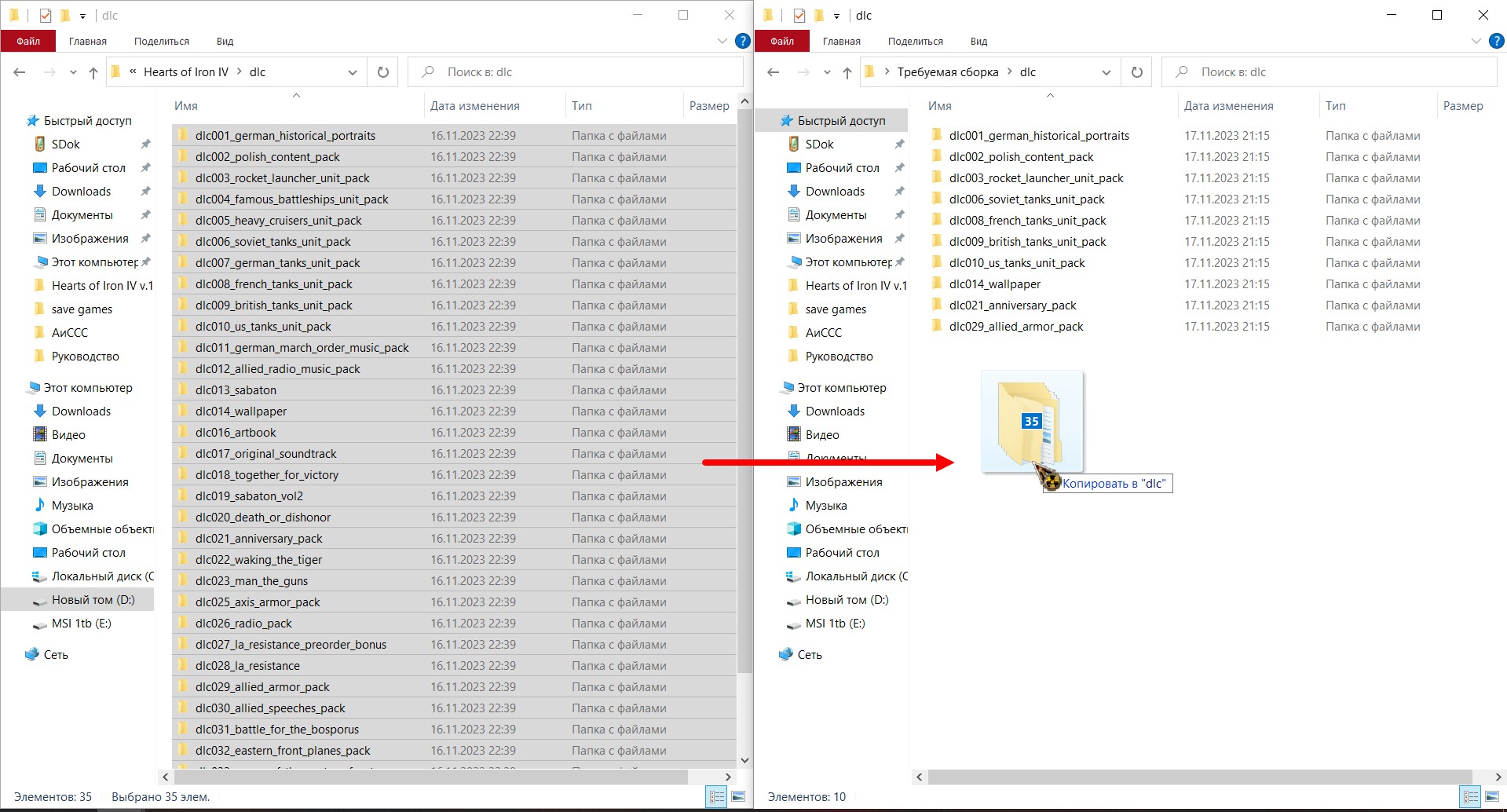Switch right window to details view icon
This screenshot has width=1507, height=812.
[x=1471, y=796]
